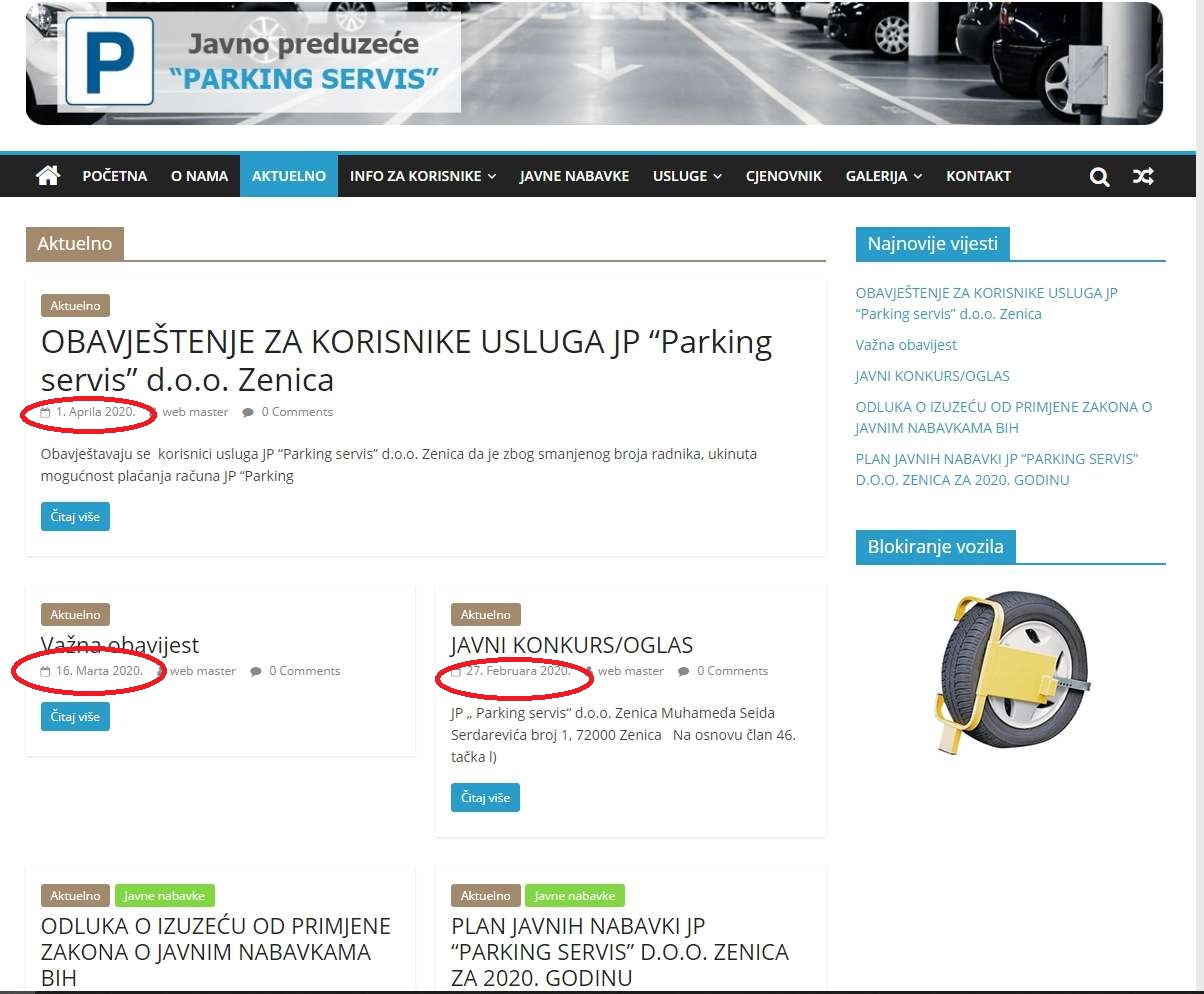
Task: Click the home icon in navigation bar
Action: [x=47, y=176]
